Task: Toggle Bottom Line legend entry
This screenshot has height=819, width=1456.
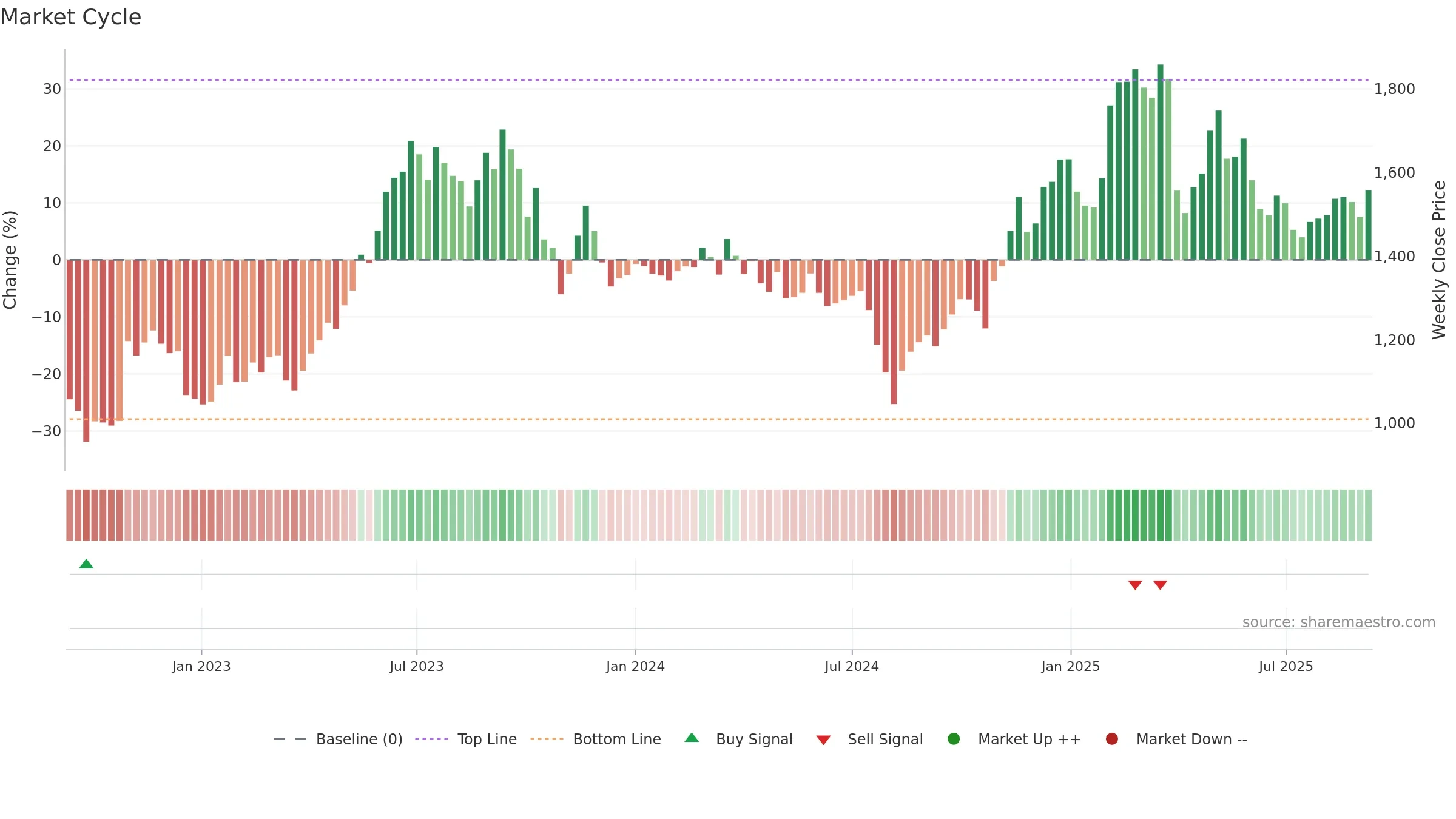Action: point(596,739)
